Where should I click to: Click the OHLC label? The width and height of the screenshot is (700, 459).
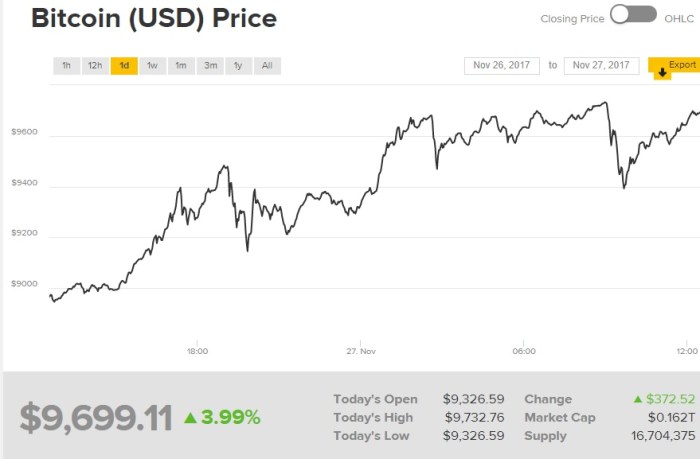(680, 18)
